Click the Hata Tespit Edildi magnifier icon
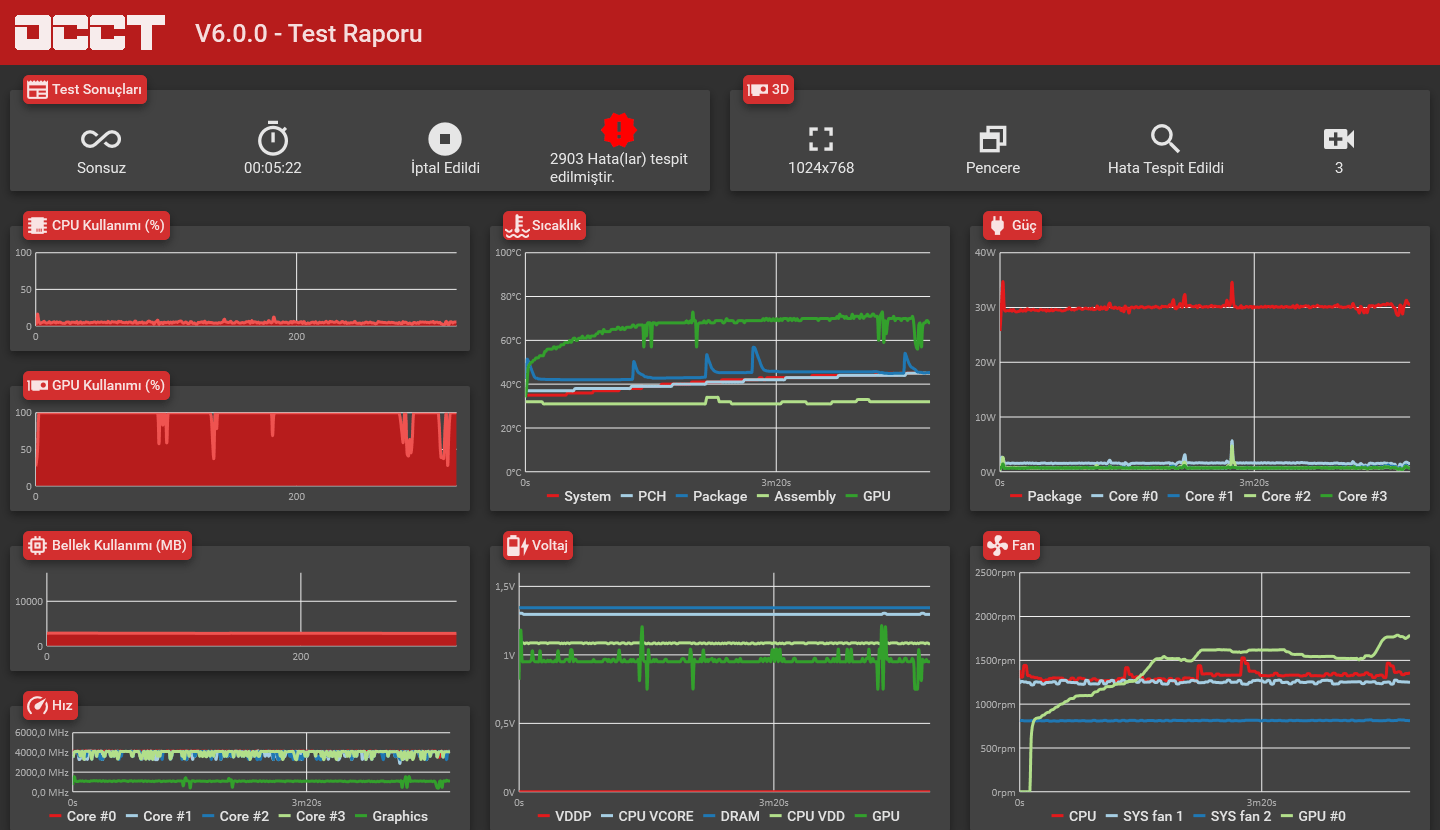The image size is (1440, 830). pos(1166,139)
